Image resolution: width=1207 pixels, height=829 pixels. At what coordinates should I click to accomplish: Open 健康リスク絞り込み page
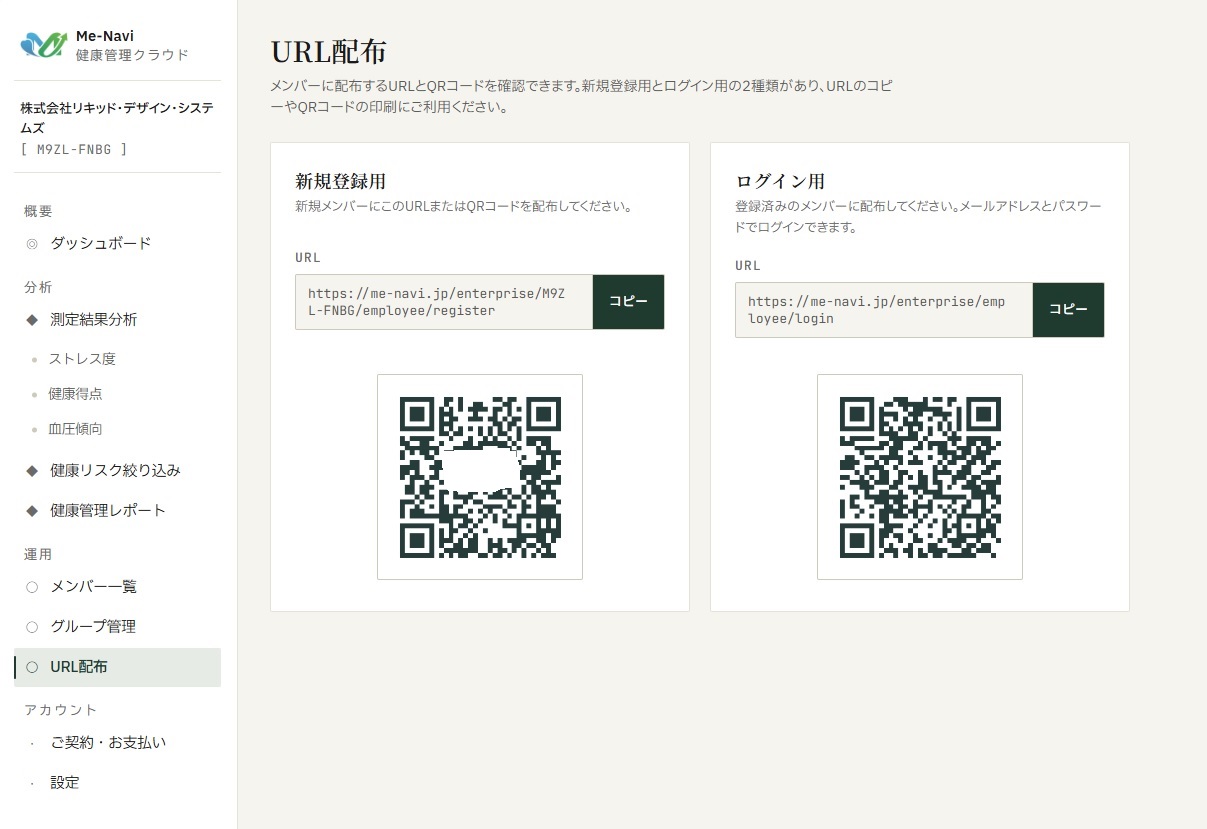[x=117, y=470]
